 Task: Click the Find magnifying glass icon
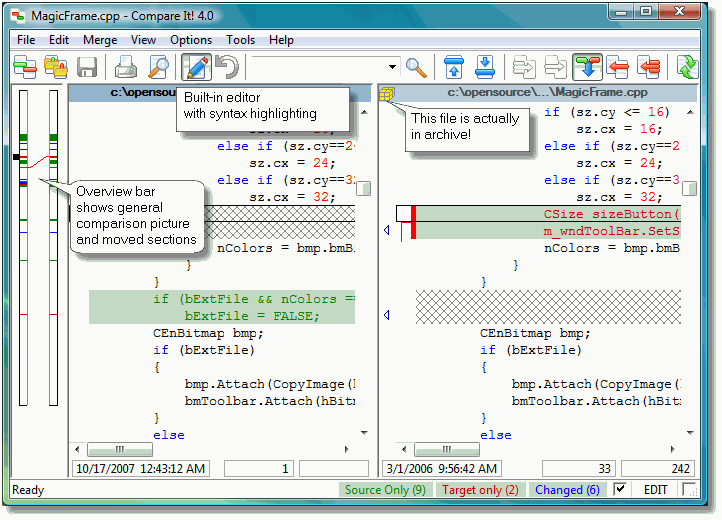tap(416, 67)
